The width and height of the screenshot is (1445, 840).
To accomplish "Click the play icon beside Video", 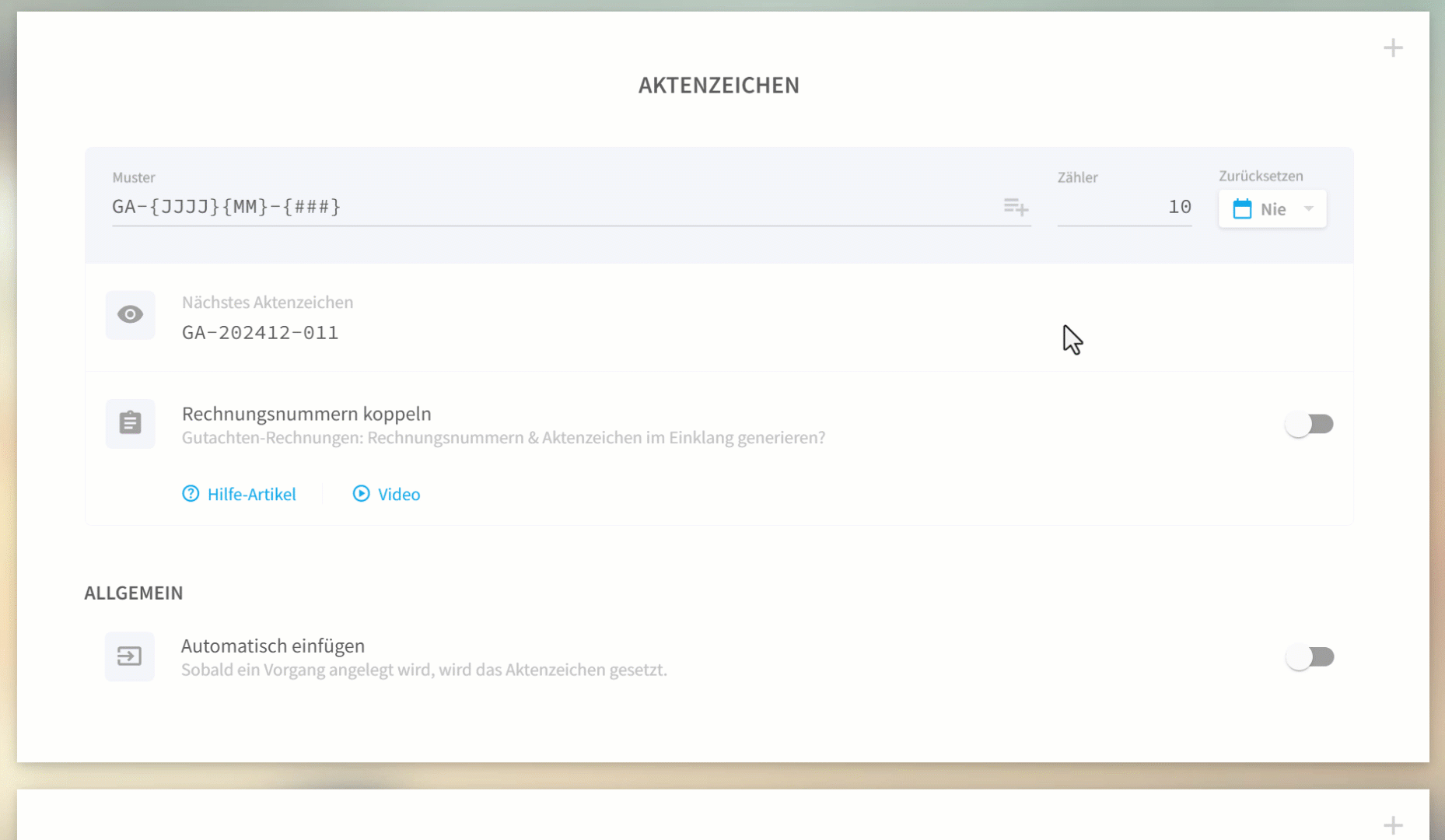I will [361, 494].
